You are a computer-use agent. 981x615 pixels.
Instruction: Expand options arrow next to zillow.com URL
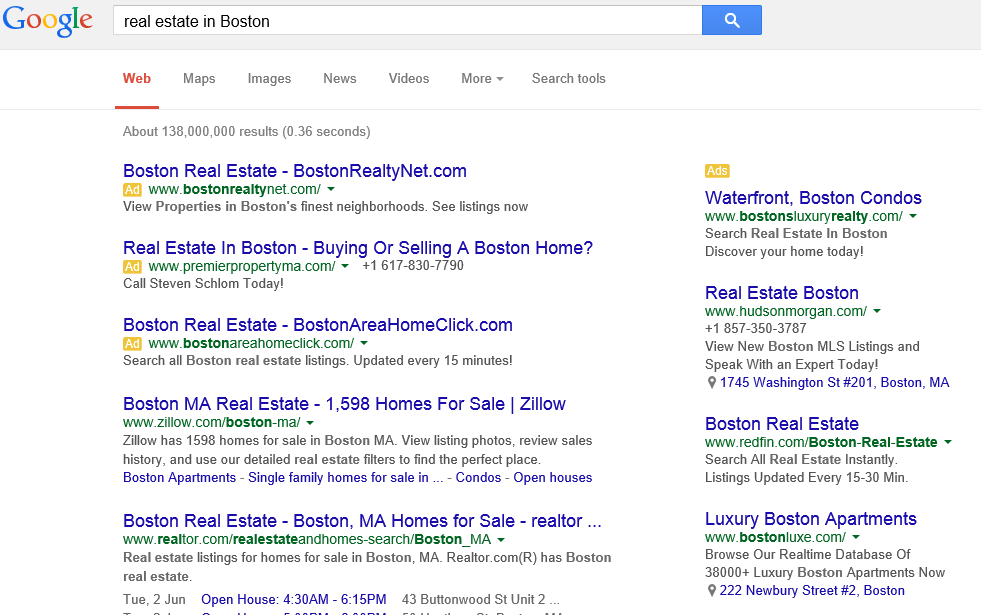[x=310, y=422]
